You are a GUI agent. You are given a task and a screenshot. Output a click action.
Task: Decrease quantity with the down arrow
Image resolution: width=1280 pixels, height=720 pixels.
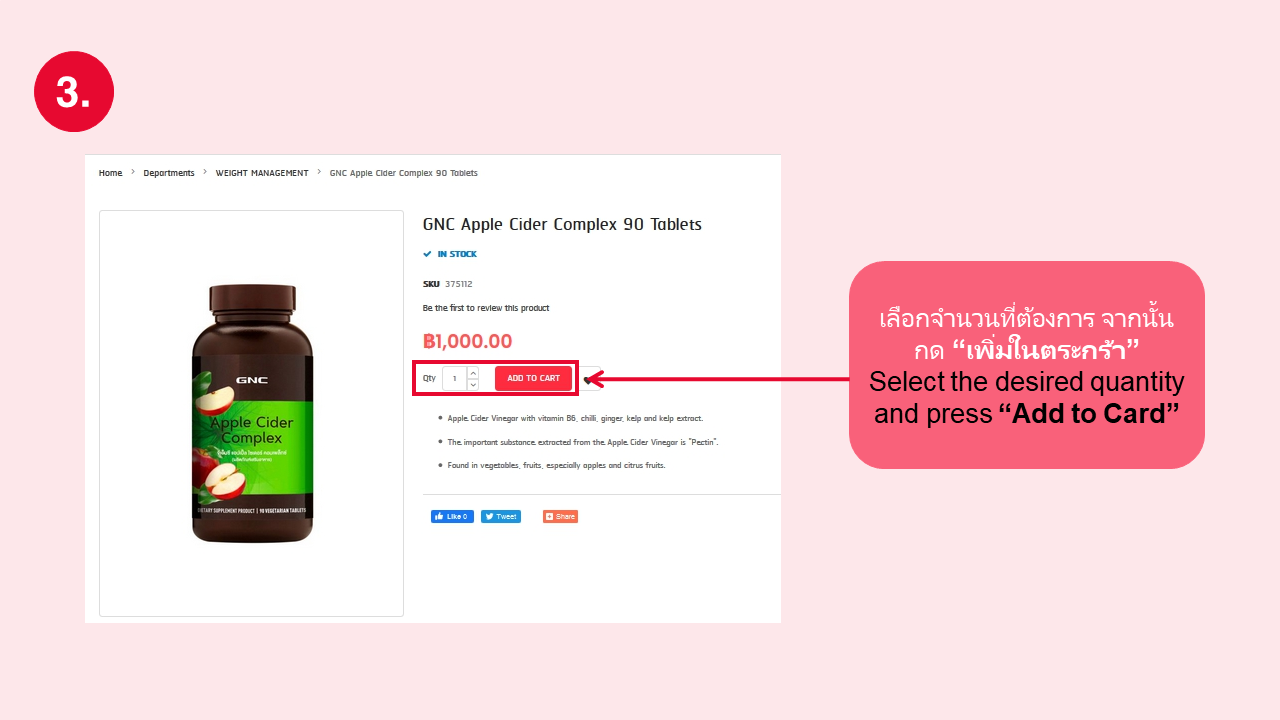pyautogui.click(x=473, y=384)
